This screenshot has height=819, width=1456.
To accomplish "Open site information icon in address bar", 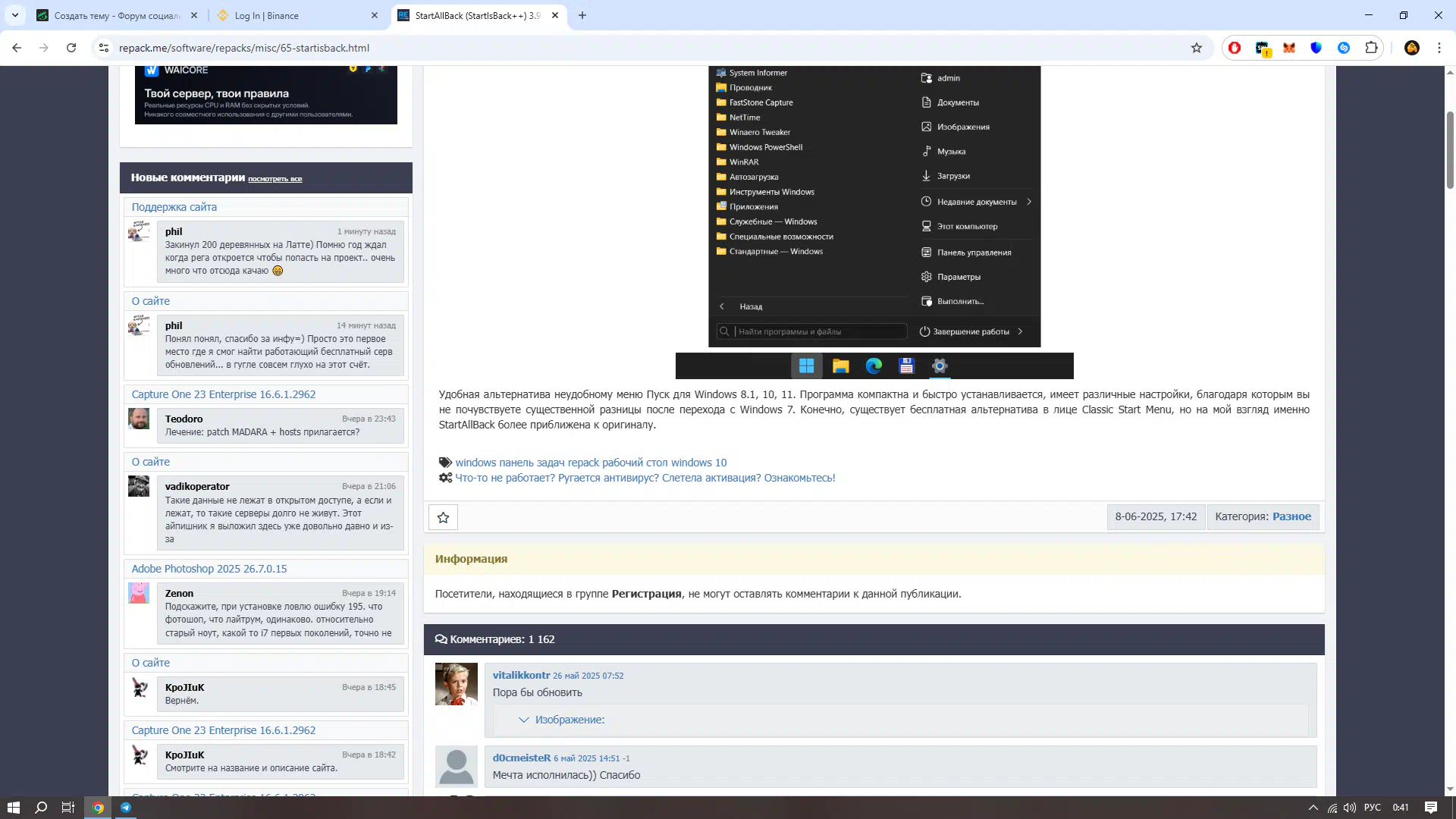I will tap(104, 48).
